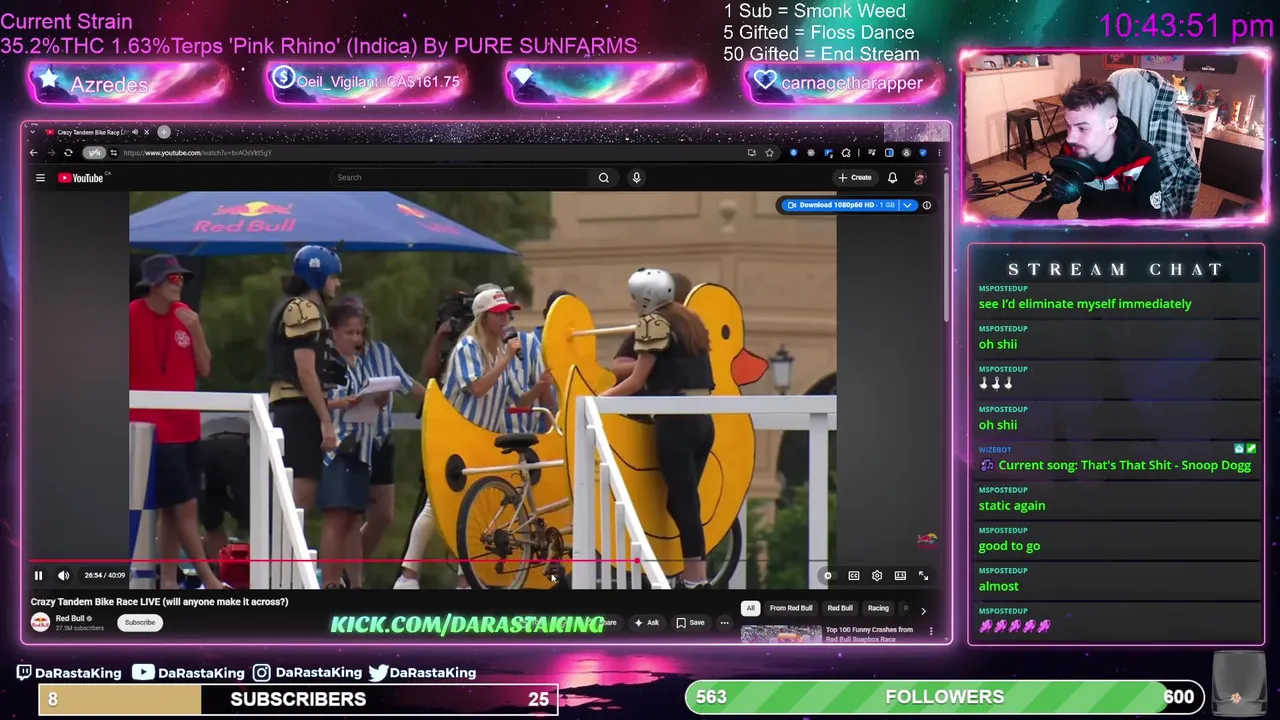The height and width of the screenshot is (720, 1280).
Task: Click the Oeil_Vigilant donation banner
Action: pyautogui.click(x=367, y=82)
